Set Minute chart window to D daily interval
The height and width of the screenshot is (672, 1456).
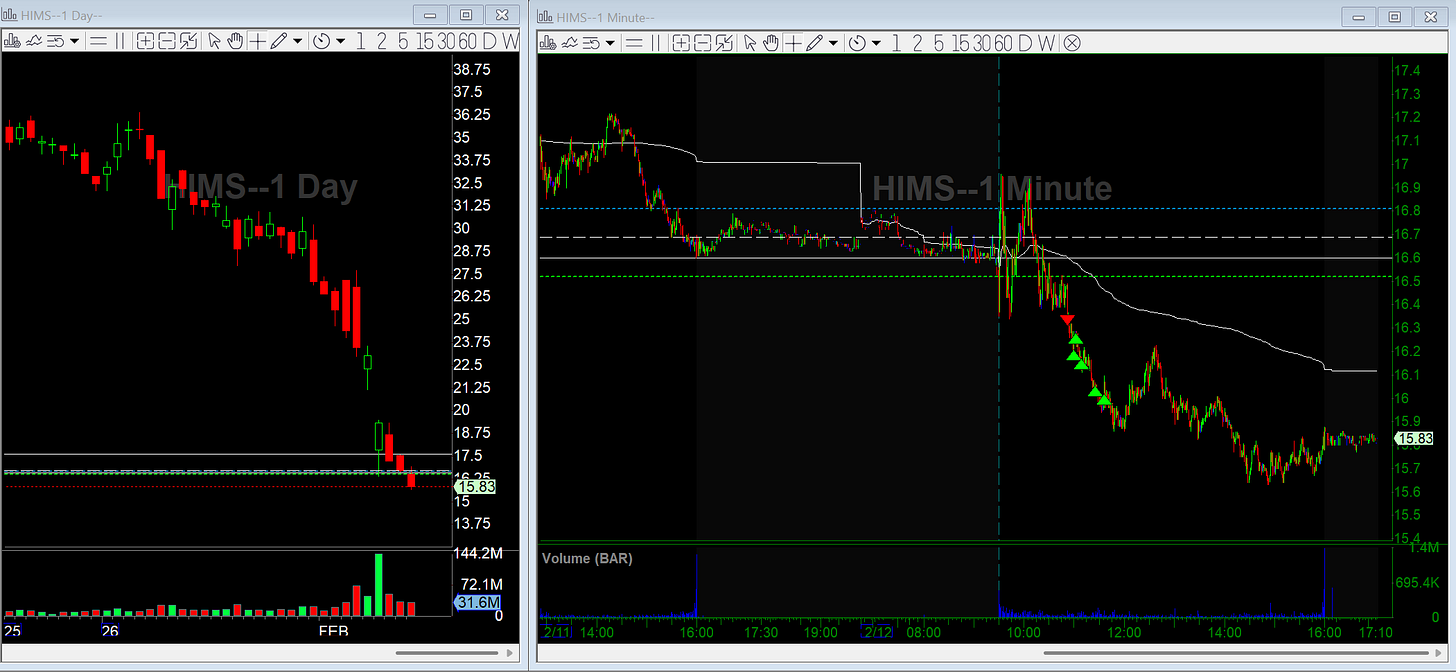pos(1024,42)
